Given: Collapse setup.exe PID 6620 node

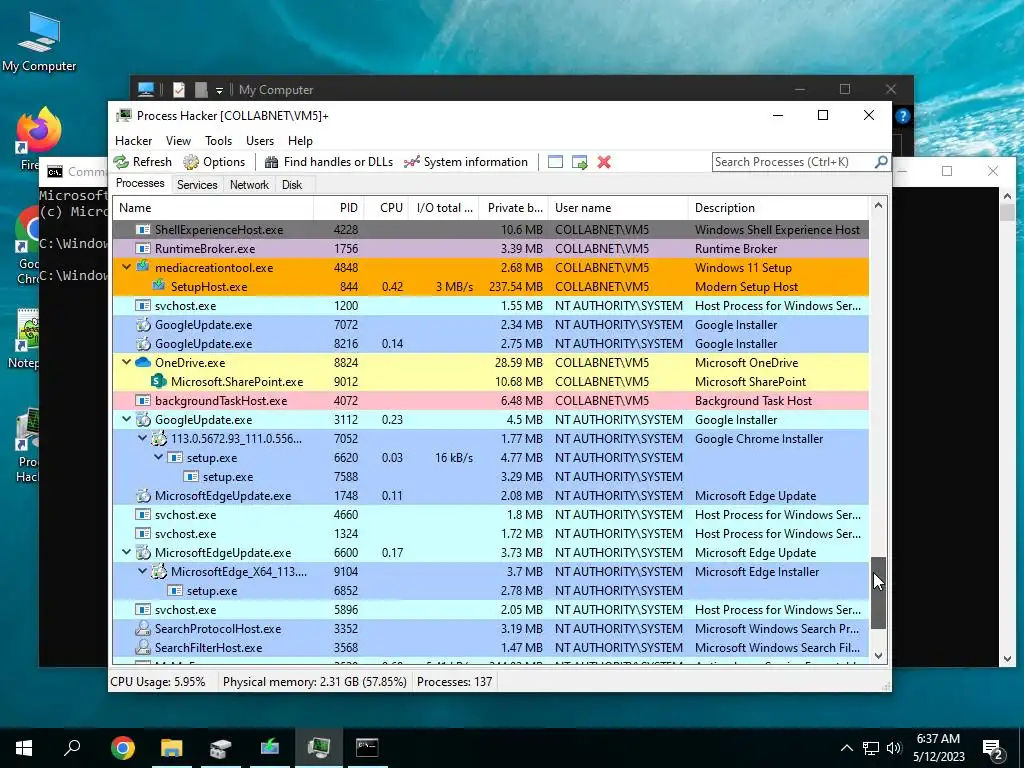Looking at the screenshot, I should (158, 457).
